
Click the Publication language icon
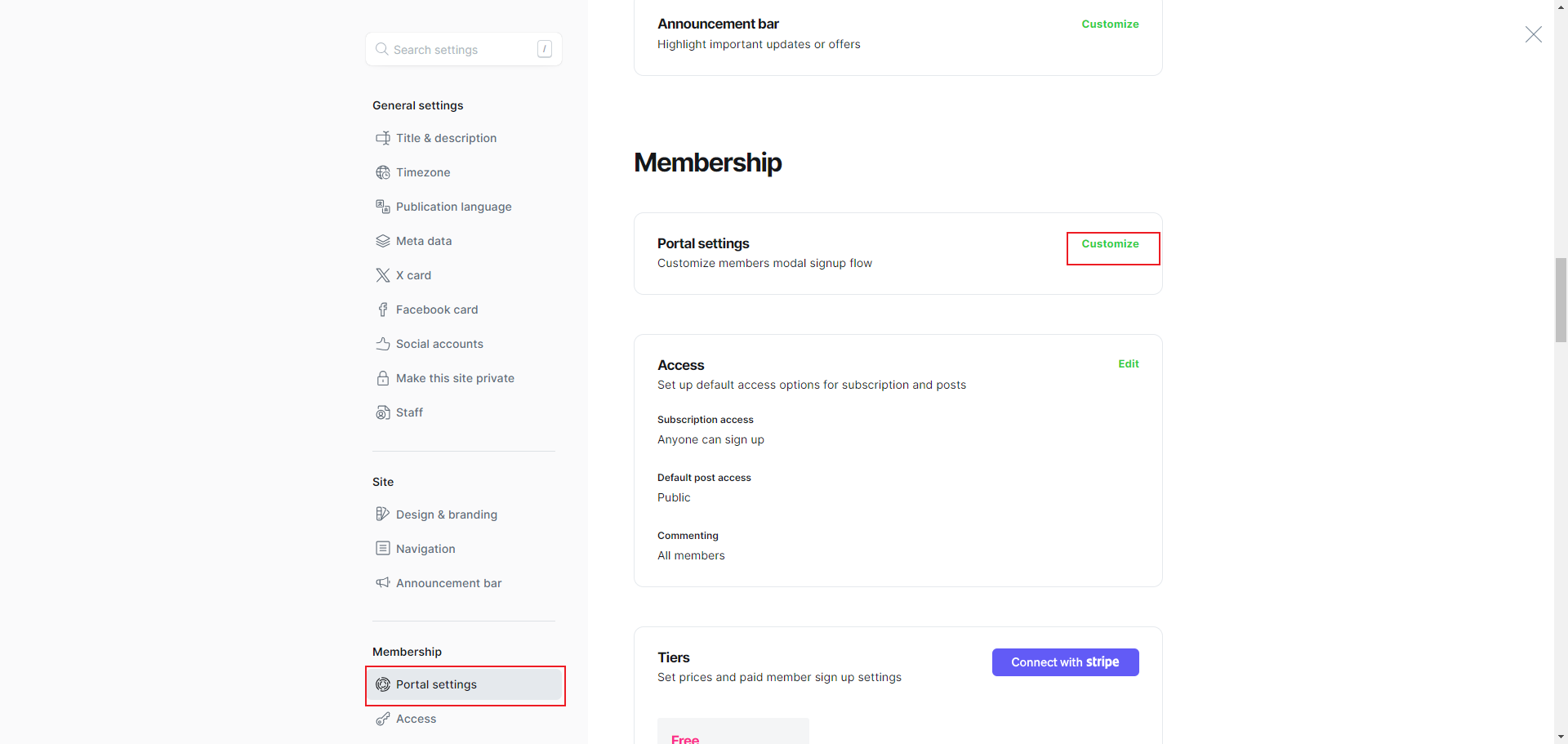coord(382,207)
